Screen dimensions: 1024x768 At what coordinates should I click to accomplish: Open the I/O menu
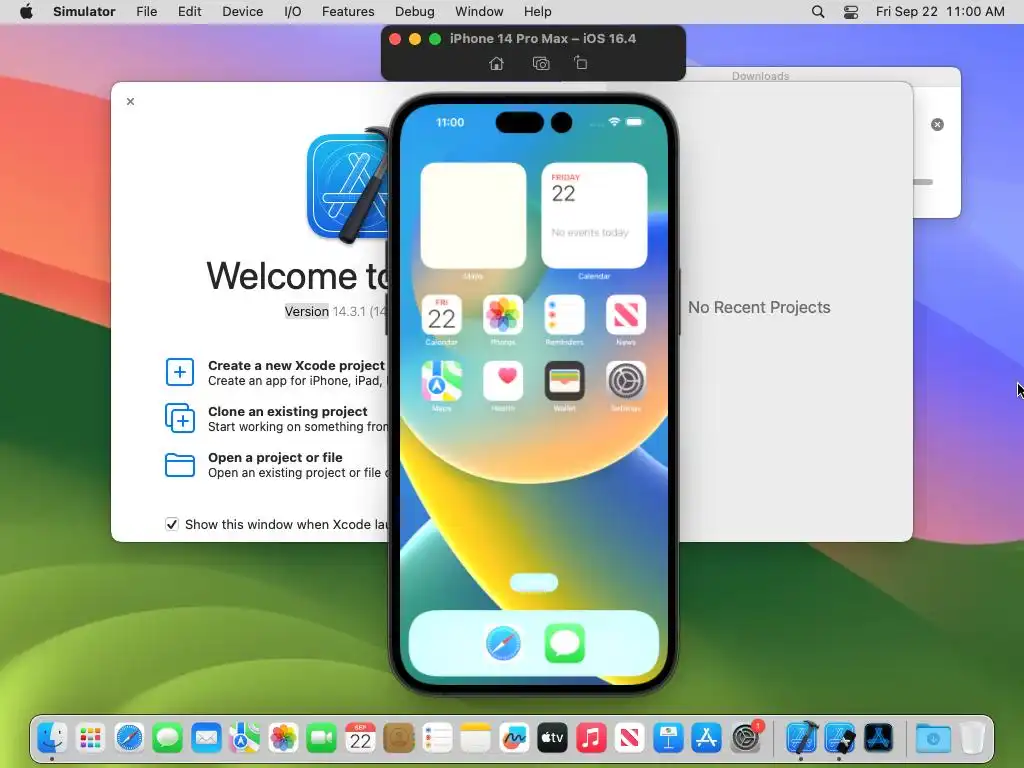(x=293, y=12)
